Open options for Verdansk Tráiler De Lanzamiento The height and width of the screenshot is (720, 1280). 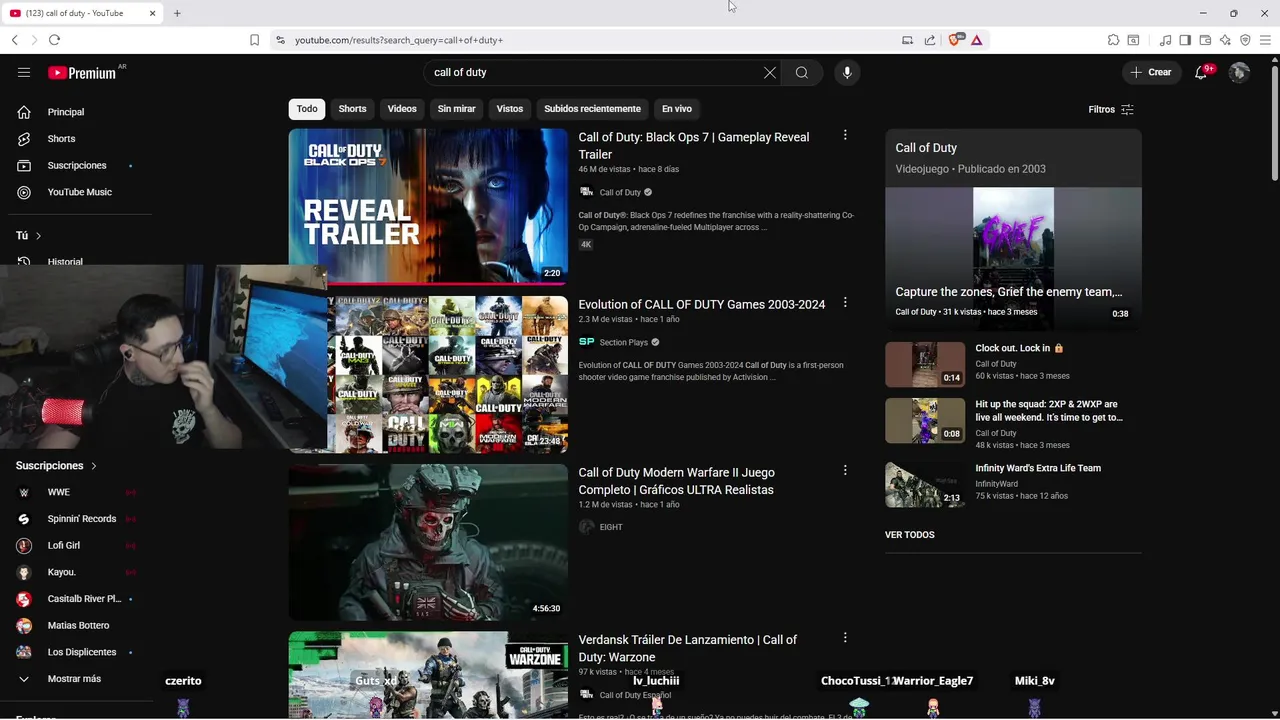pyautogui.click(x=845, y=637)
